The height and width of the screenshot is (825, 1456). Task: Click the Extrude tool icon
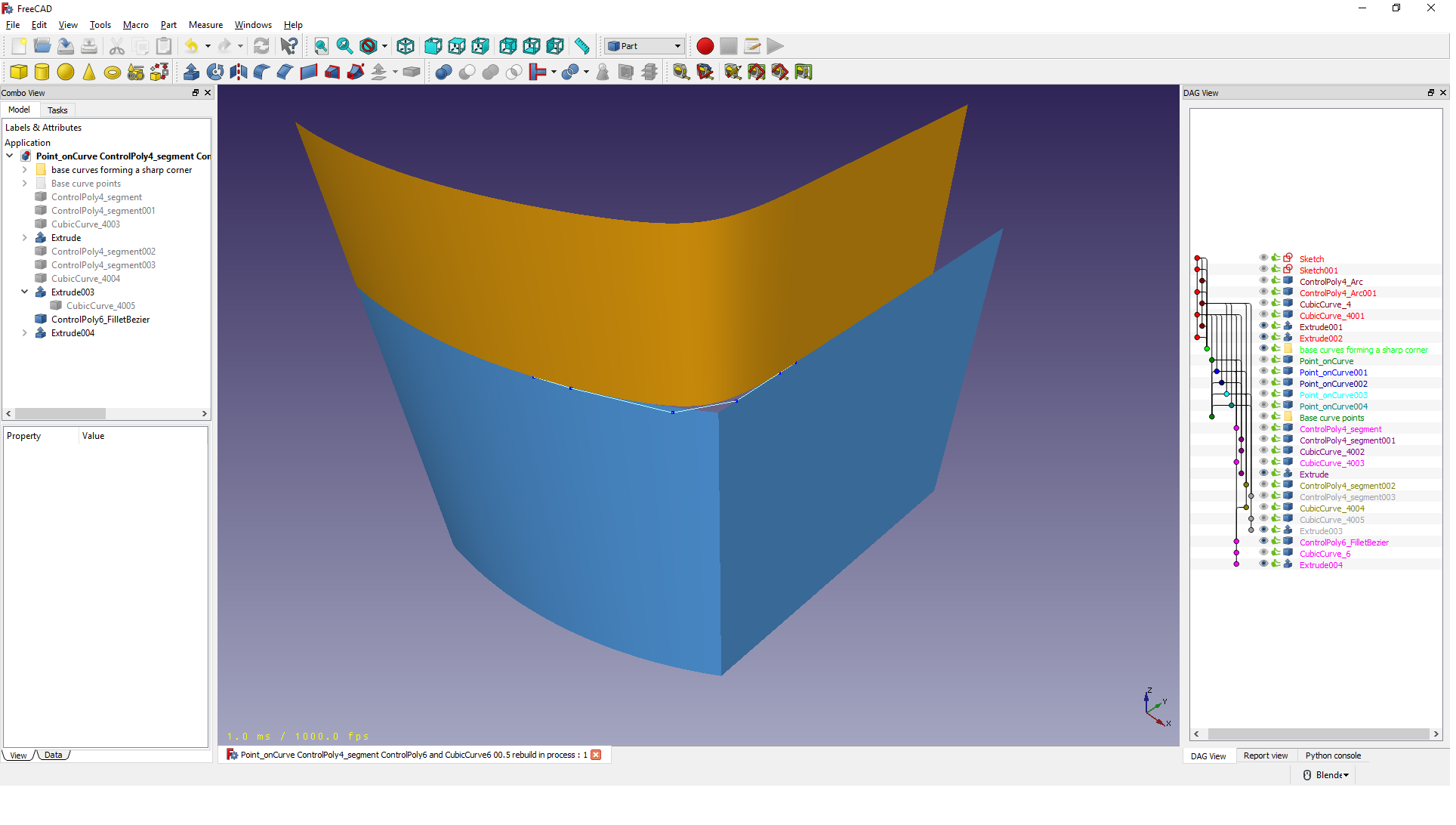pyautogui.click(x=192, y=73)
